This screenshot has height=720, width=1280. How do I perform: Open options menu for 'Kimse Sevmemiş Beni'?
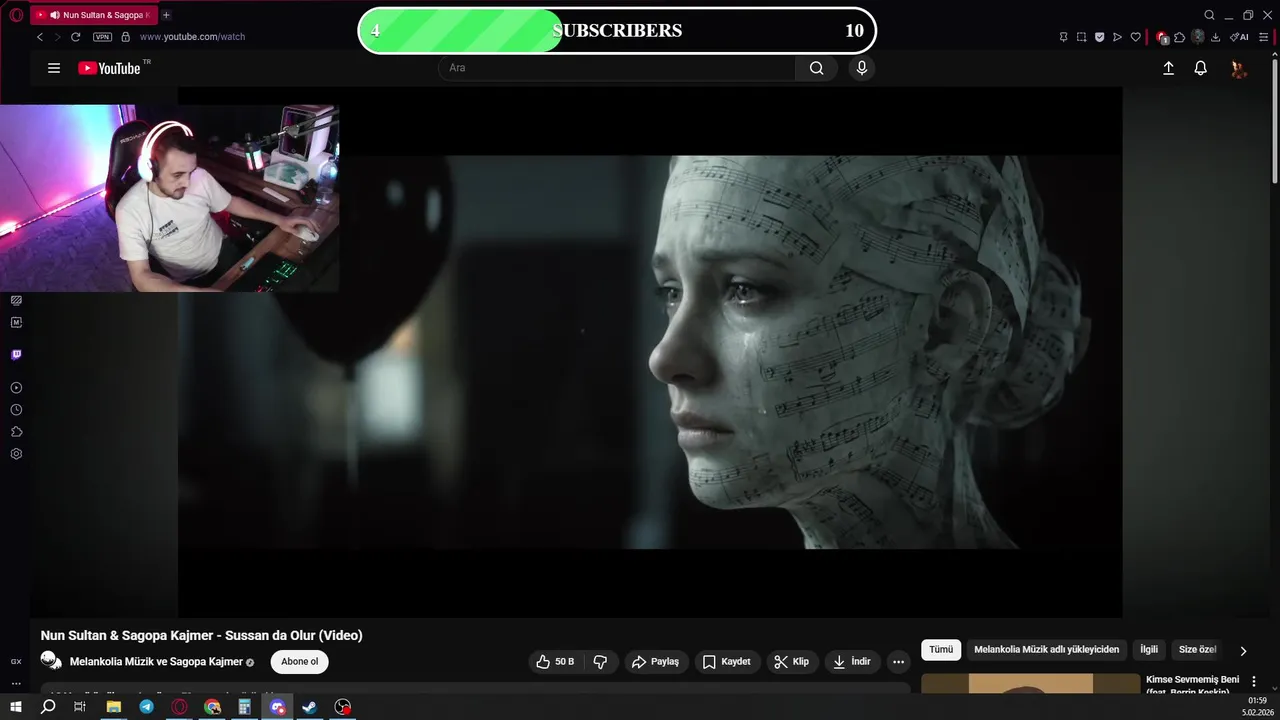click(1254, 681)
